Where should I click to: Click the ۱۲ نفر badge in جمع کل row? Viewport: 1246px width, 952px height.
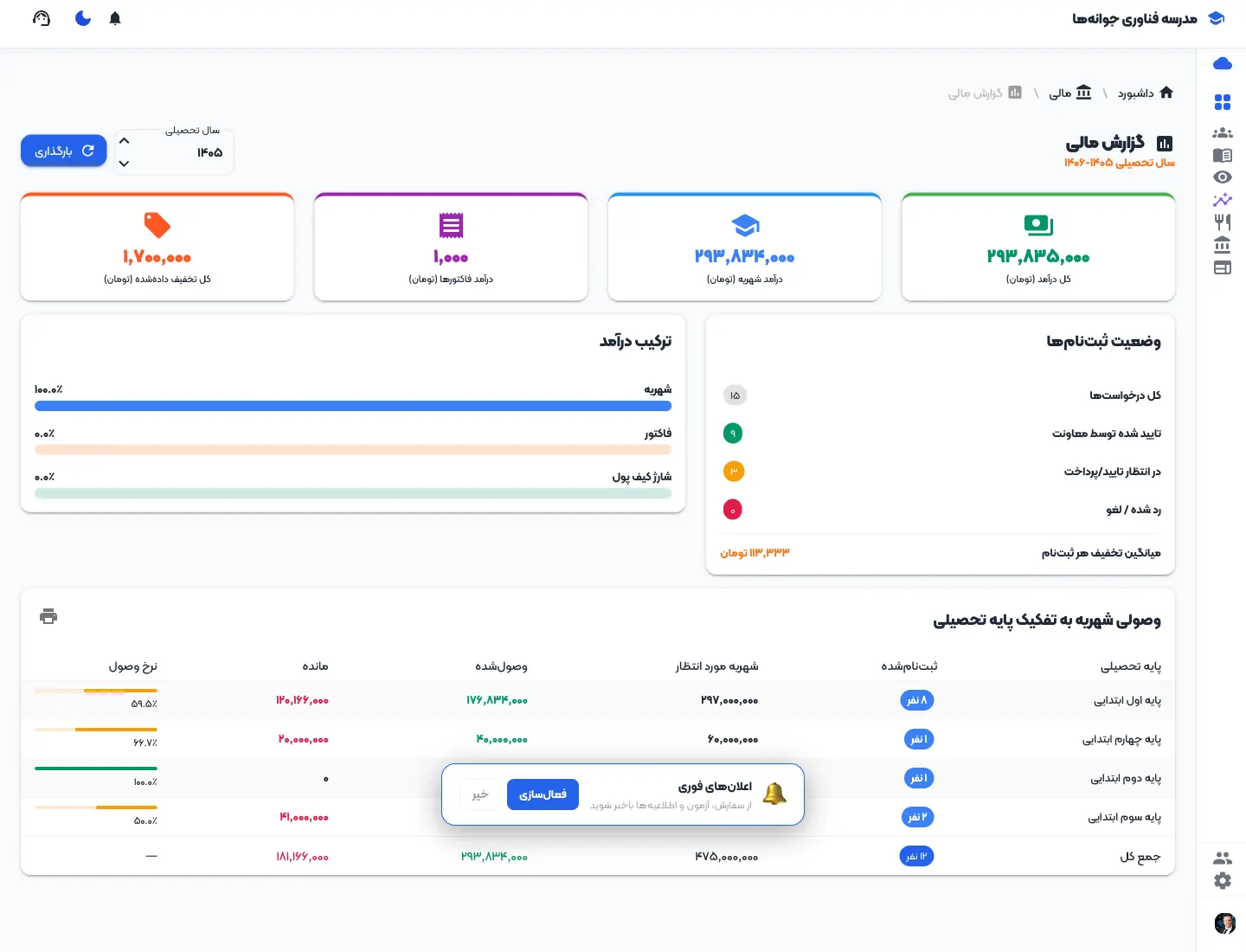point(916,856)
